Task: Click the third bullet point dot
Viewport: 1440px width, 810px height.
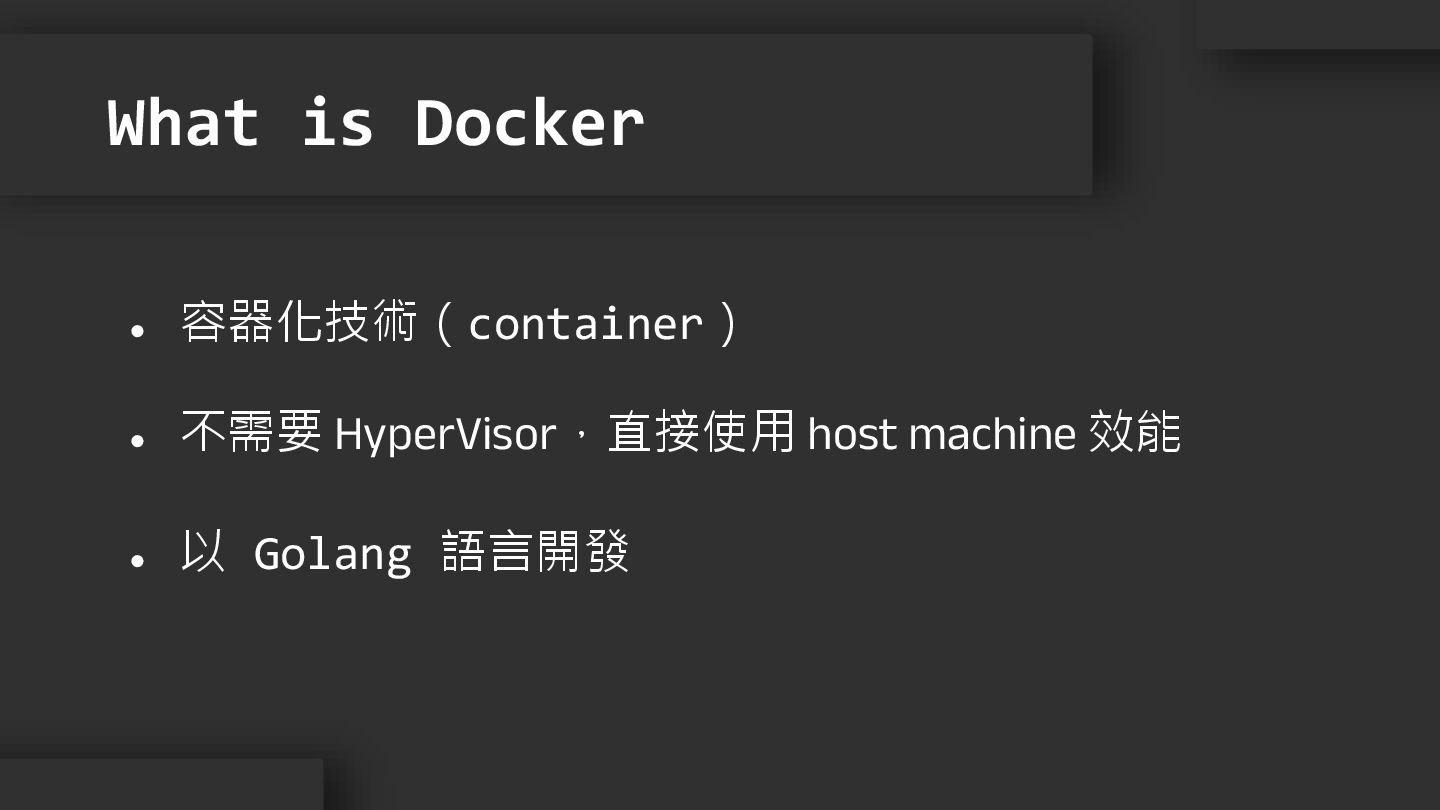Action: tap(138, 560)
